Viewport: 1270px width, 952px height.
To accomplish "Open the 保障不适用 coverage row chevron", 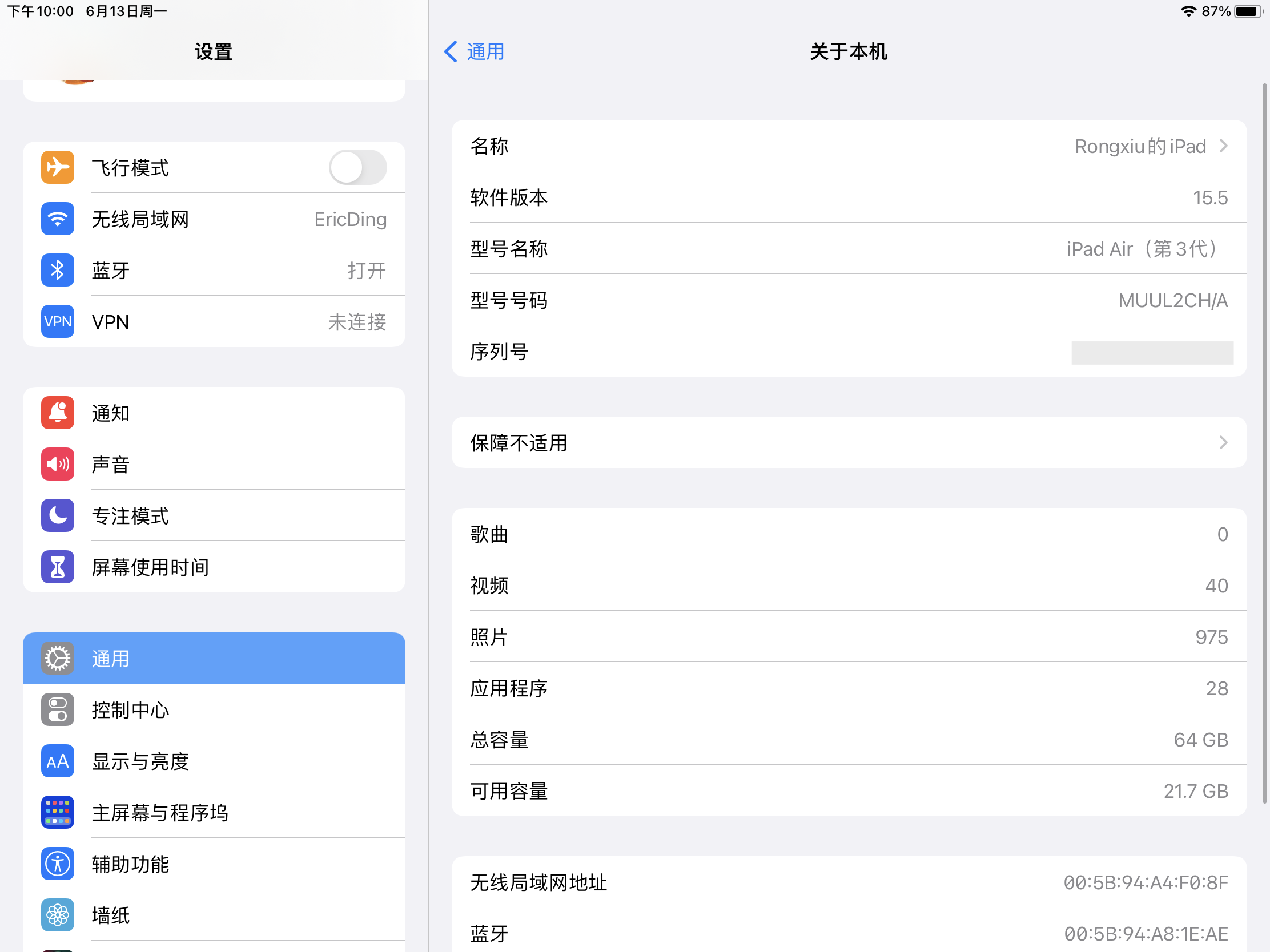I will click(1224, 442).
